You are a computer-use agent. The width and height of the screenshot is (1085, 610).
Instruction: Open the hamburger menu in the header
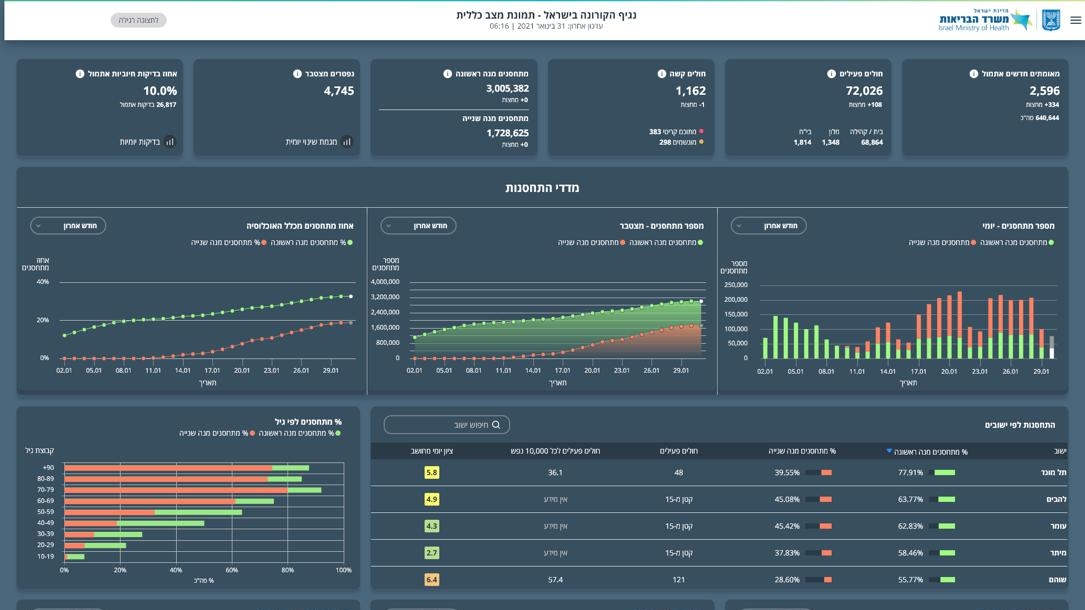1075,20
